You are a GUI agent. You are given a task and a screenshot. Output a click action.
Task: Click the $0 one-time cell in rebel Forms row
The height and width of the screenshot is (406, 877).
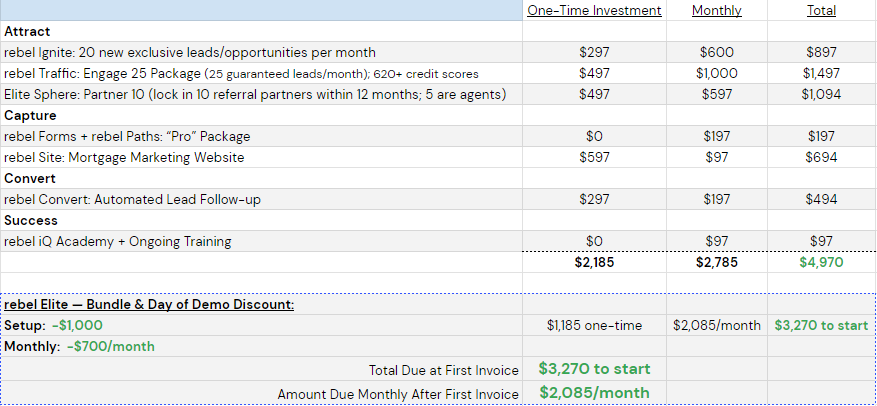pos(594,136)
